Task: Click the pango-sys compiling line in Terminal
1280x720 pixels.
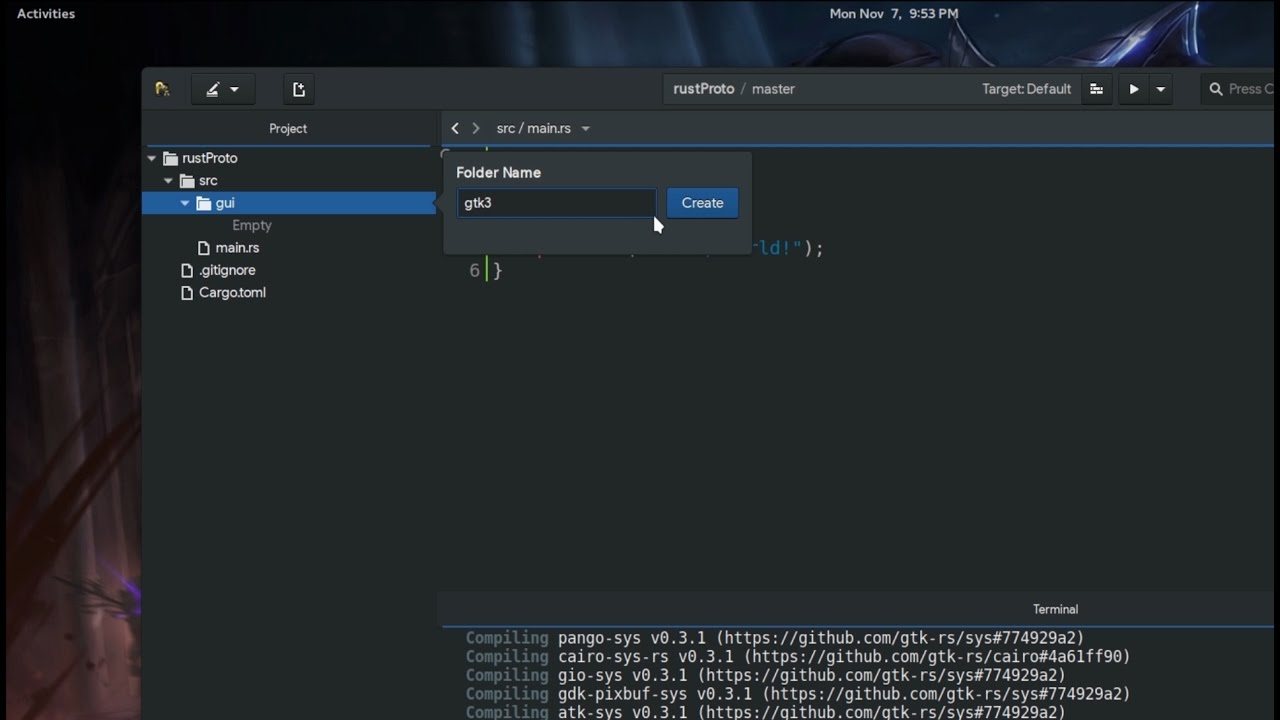Action: click(775, 638)
